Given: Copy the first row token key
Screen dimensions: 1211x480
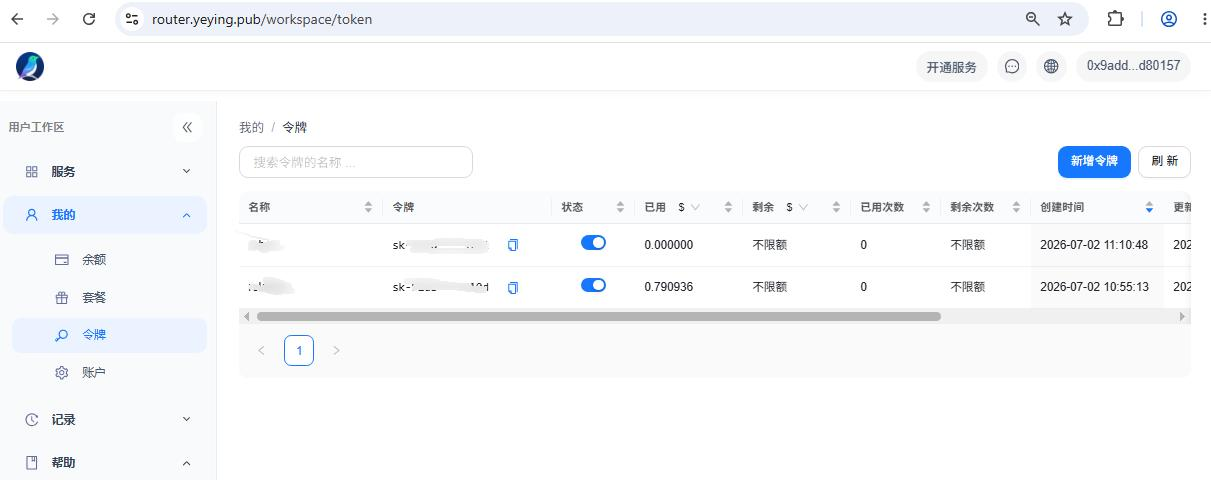Looking at the screenshot, I should click(x=513, y=245).
